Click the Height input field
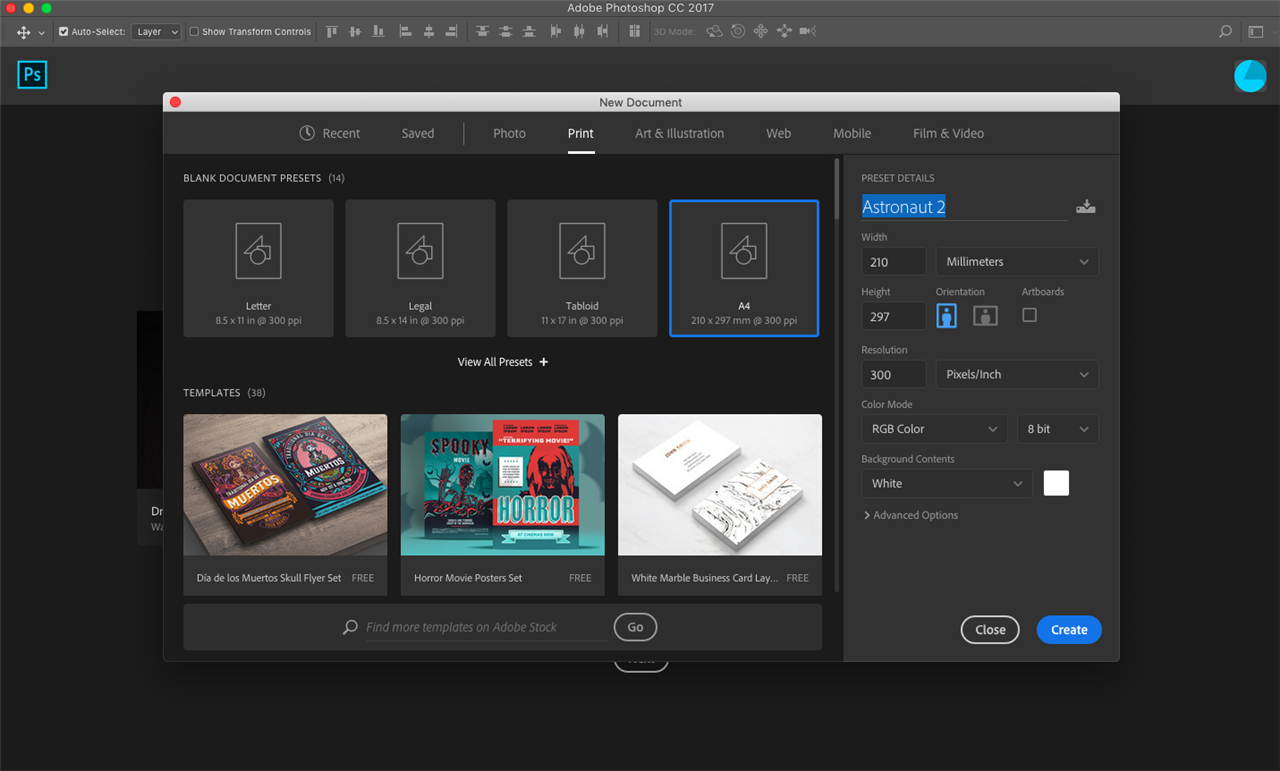Screen dimensions: 1280x771 (x=894, y=316)
